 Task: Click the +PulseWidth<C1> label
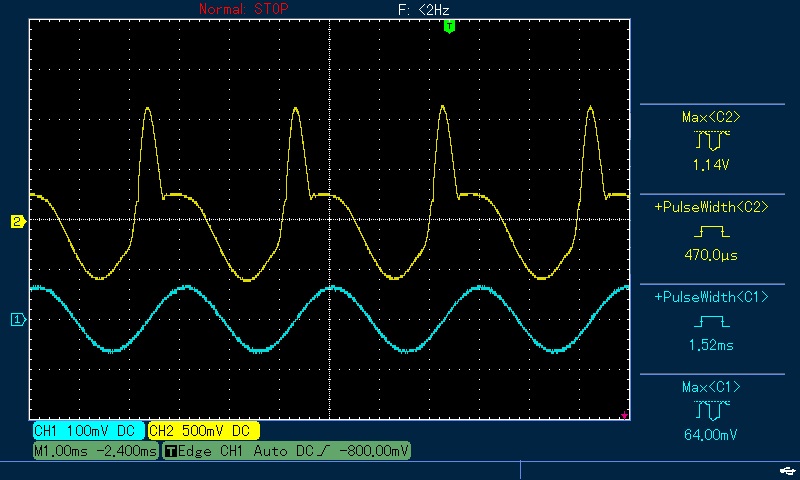(x=711, y=297)
